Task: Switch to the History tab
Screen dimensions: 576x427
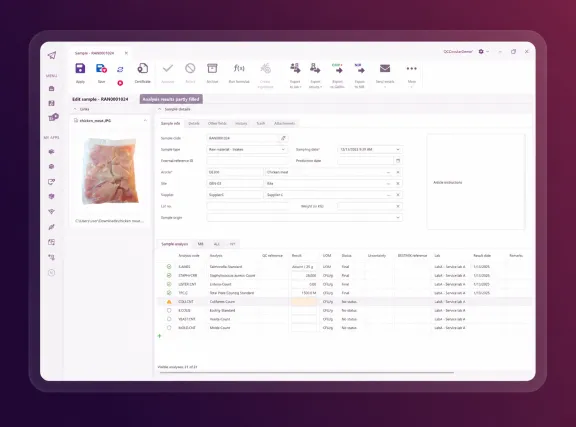Action: (x=241, y=123)
